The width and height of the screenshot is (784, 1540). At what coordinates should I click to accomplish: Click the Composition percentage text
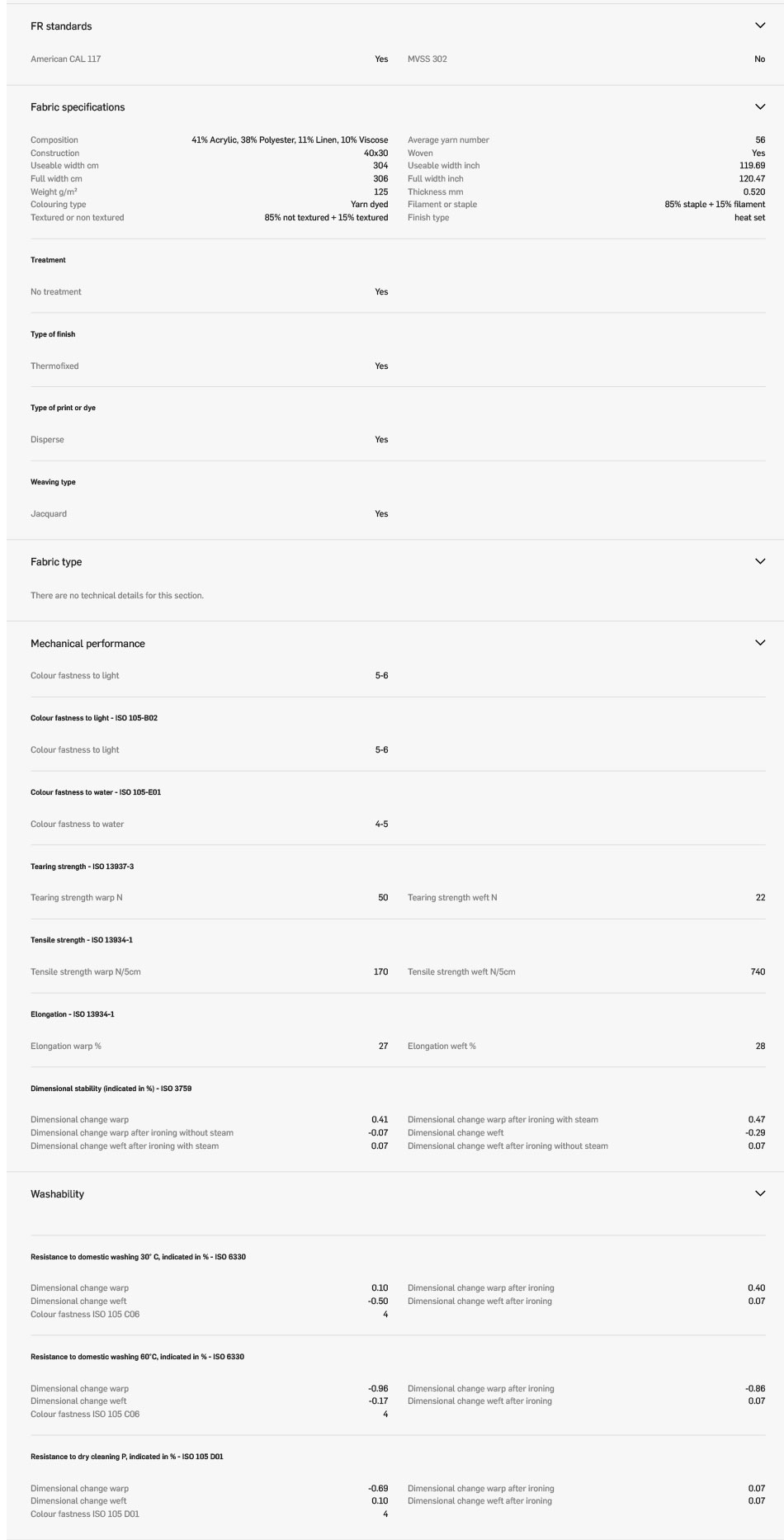pyautogui.click(x=290, y=140)
